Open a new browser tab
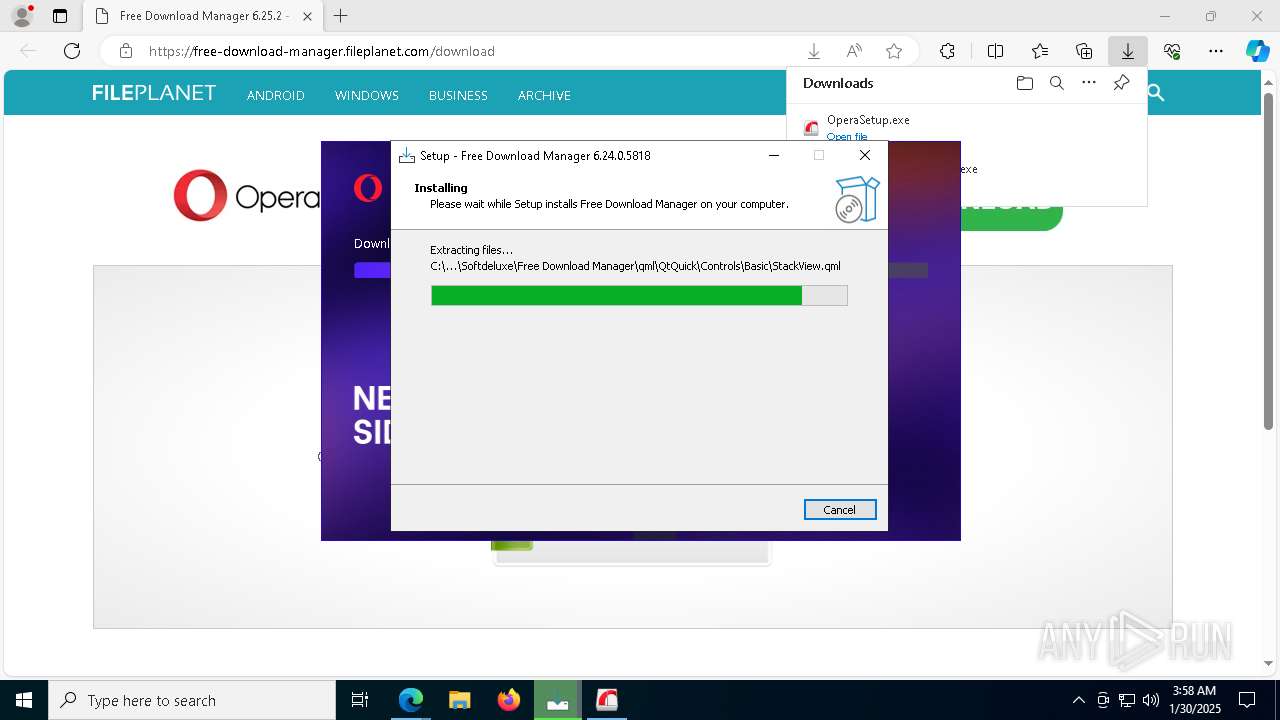The width and height of the screenshot is (1280, 720). pos(341,16)
